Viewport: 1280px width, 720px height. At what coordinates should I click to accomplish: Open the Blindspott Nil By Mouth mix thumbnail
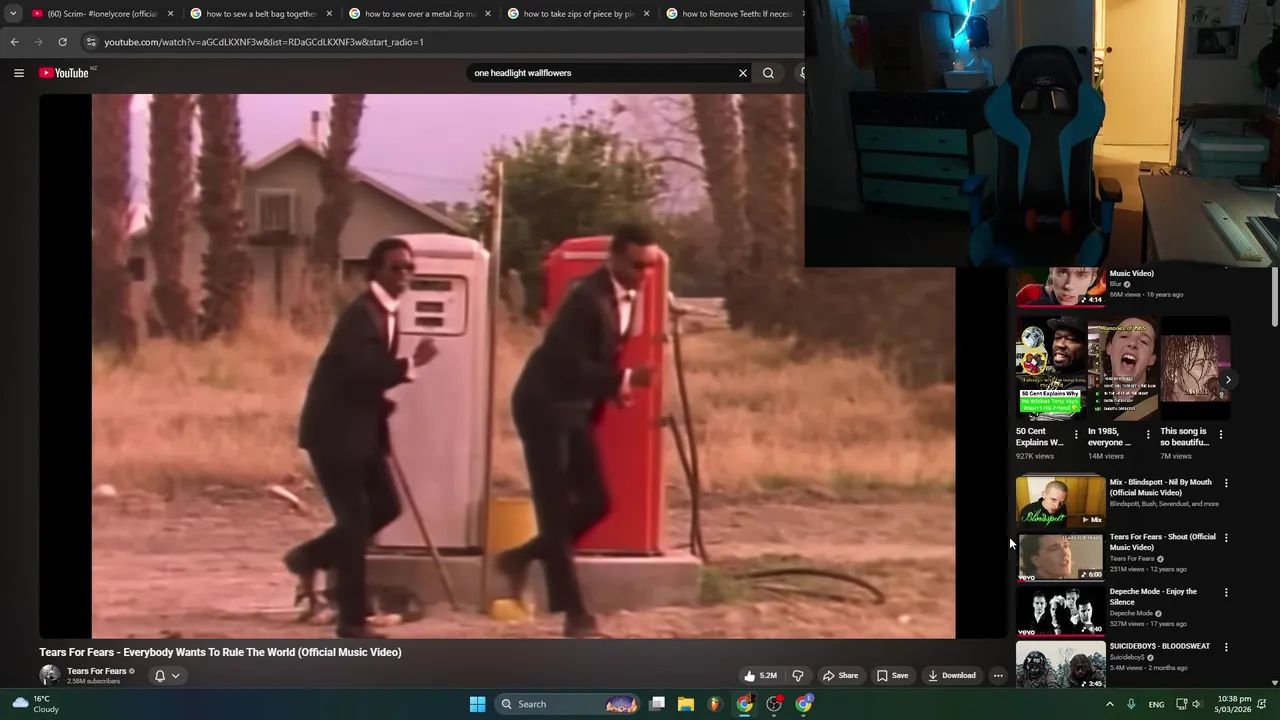tap(1060, 500)
